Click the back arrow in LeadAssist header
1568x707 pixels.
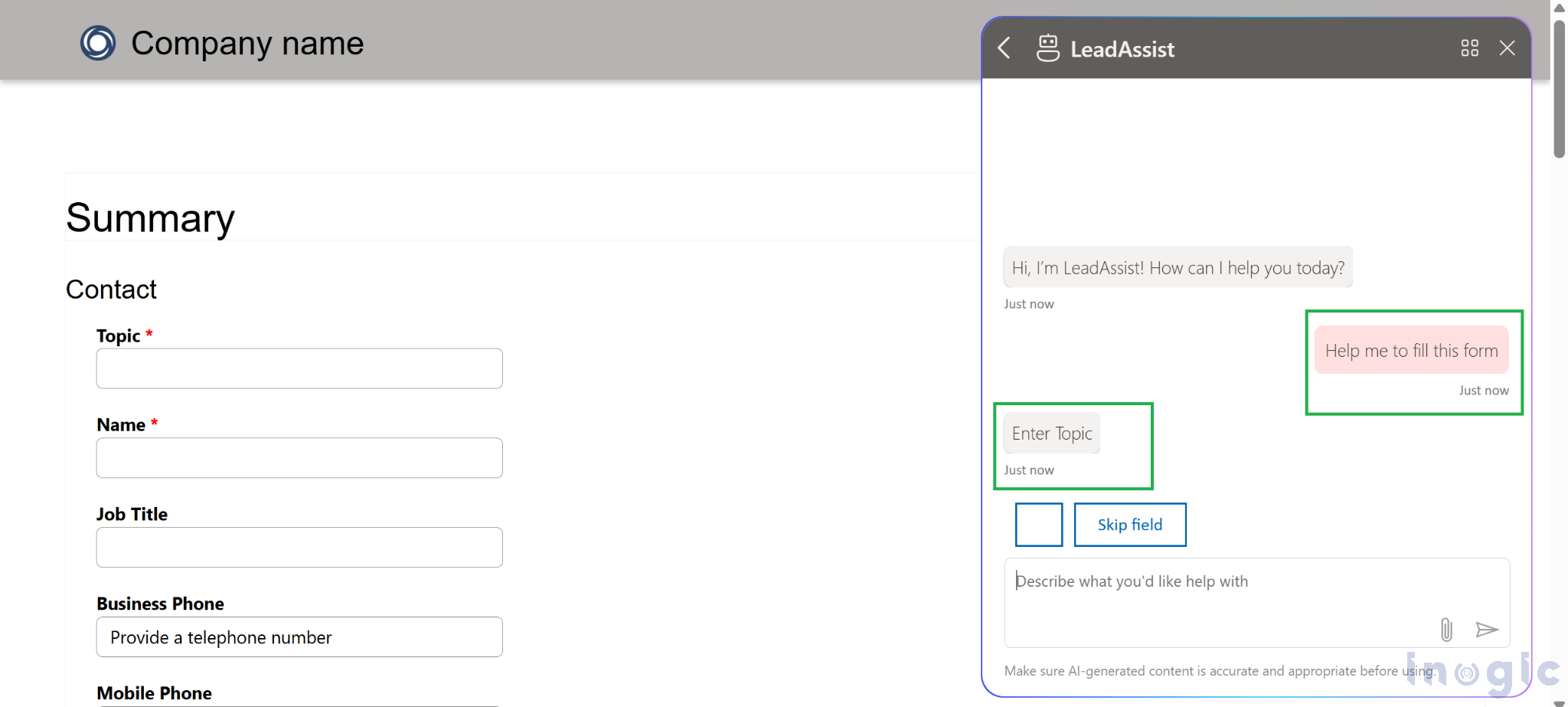1004,48
